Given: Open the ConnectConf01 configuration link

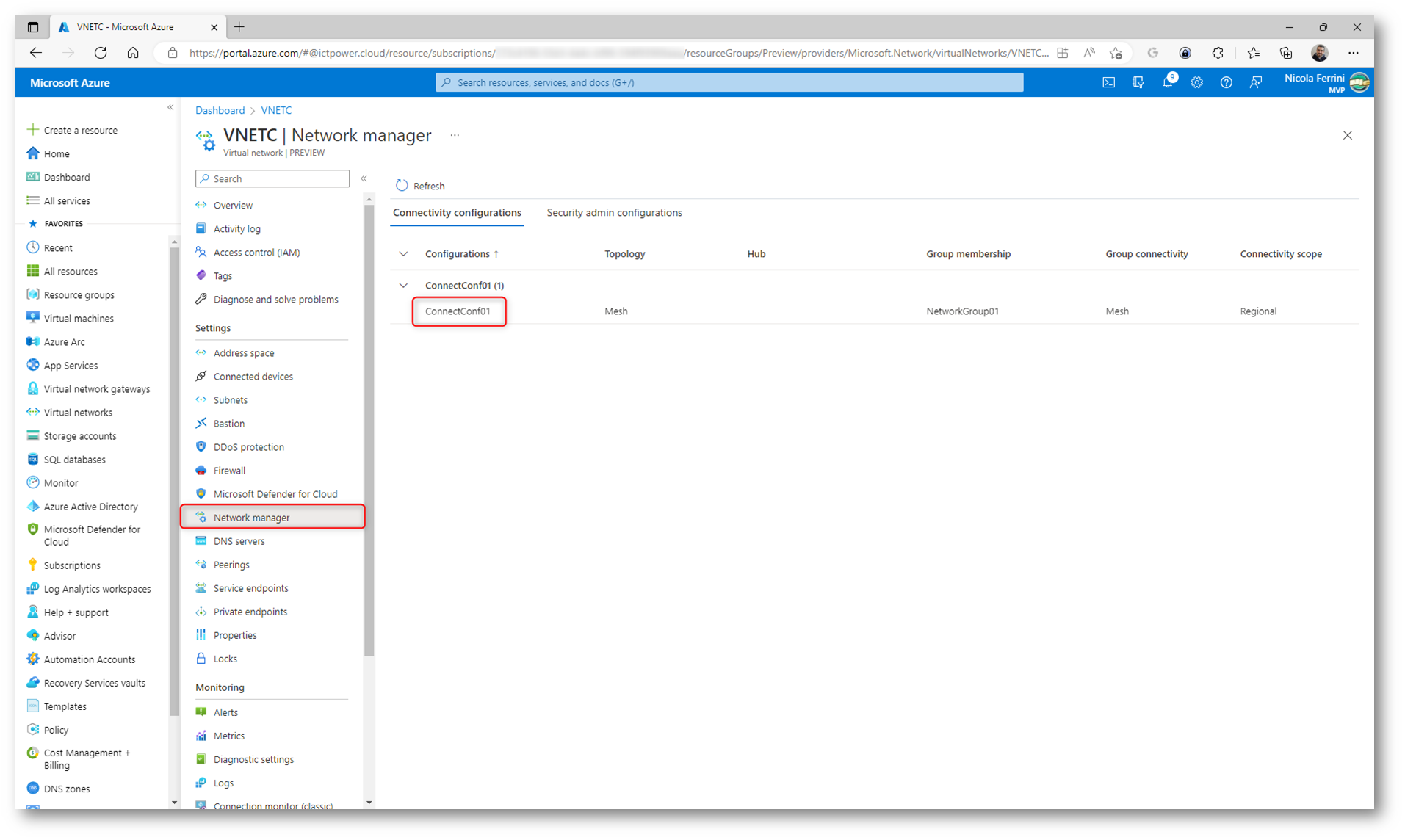Looking at the screenshot, I should click(x=458, y=311).
